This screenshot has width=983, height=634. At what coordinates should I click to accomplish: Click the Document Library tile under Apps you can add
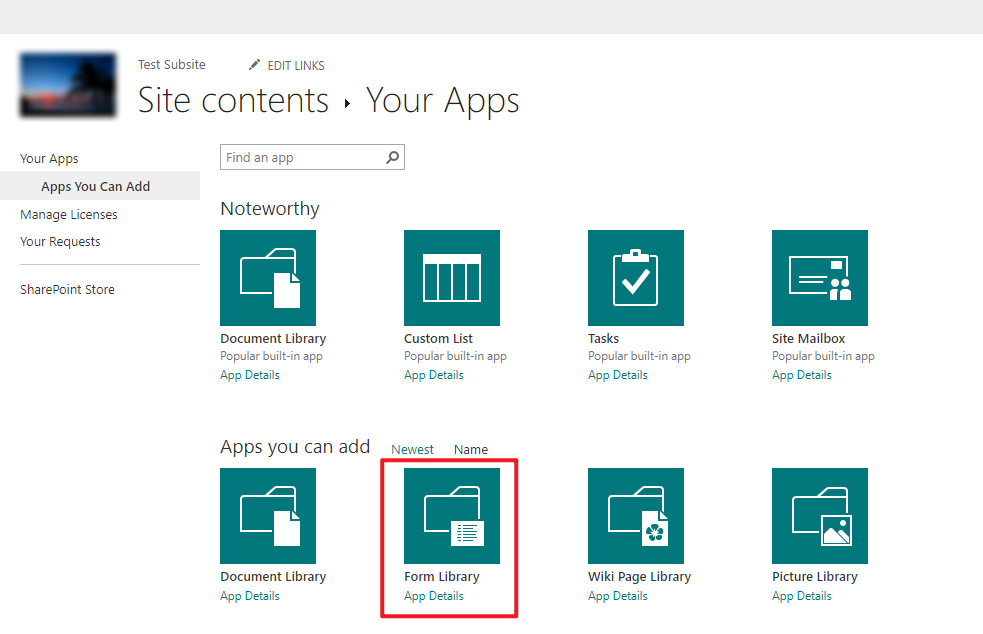pos(268,516)
